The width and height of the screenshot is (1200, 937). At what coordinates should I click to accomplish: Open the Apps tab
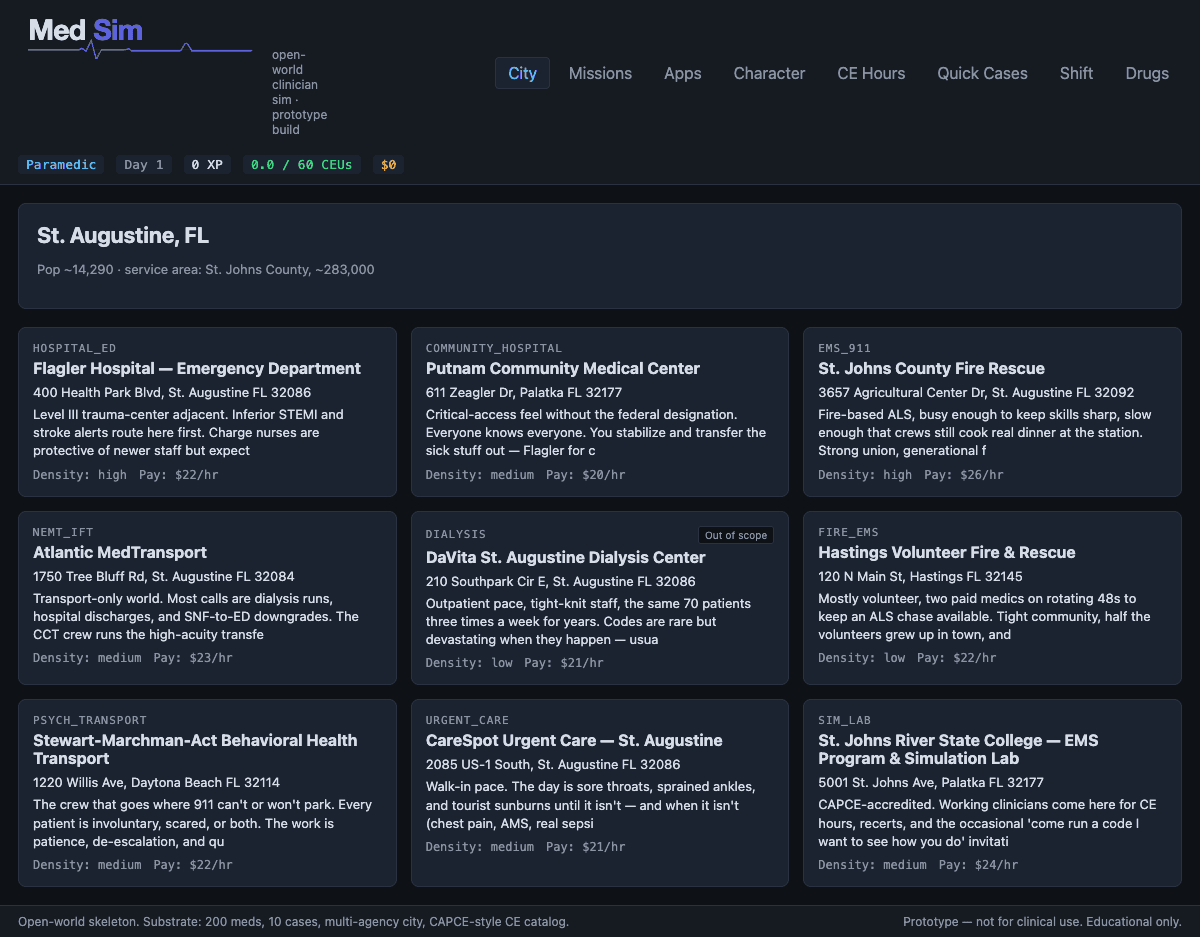pyautogui.click(x=683, y=73)
